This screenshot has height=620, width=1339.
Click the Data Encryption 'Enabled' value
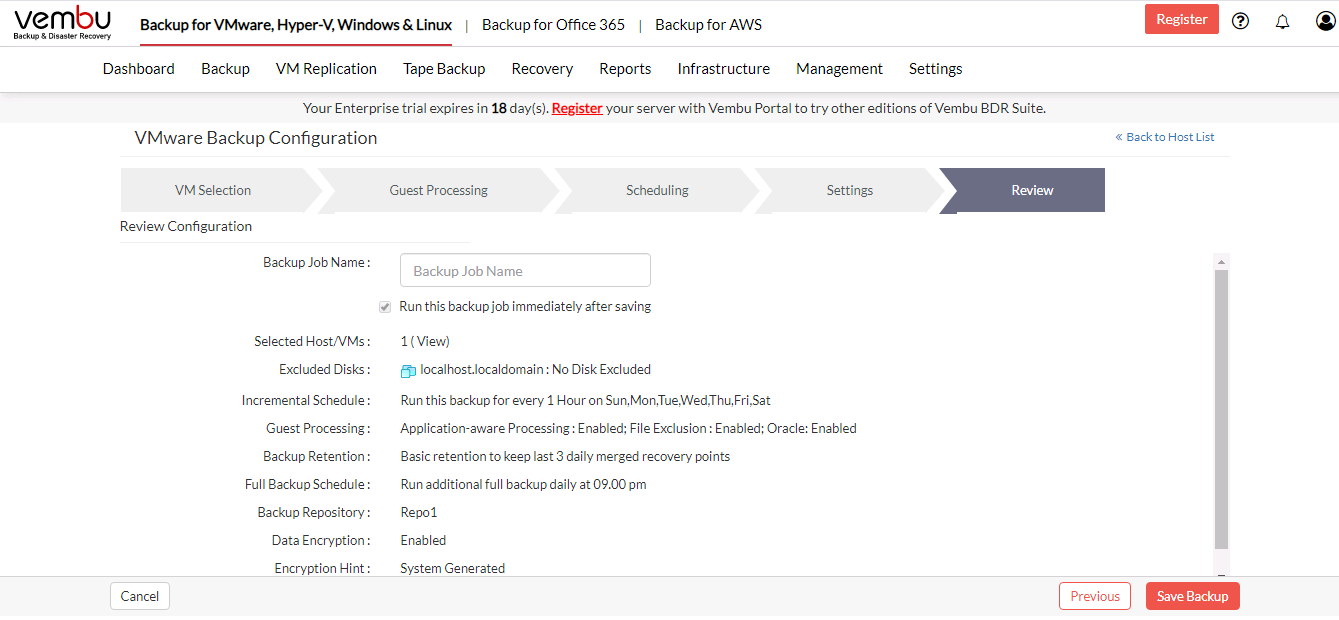click(423, 541)
